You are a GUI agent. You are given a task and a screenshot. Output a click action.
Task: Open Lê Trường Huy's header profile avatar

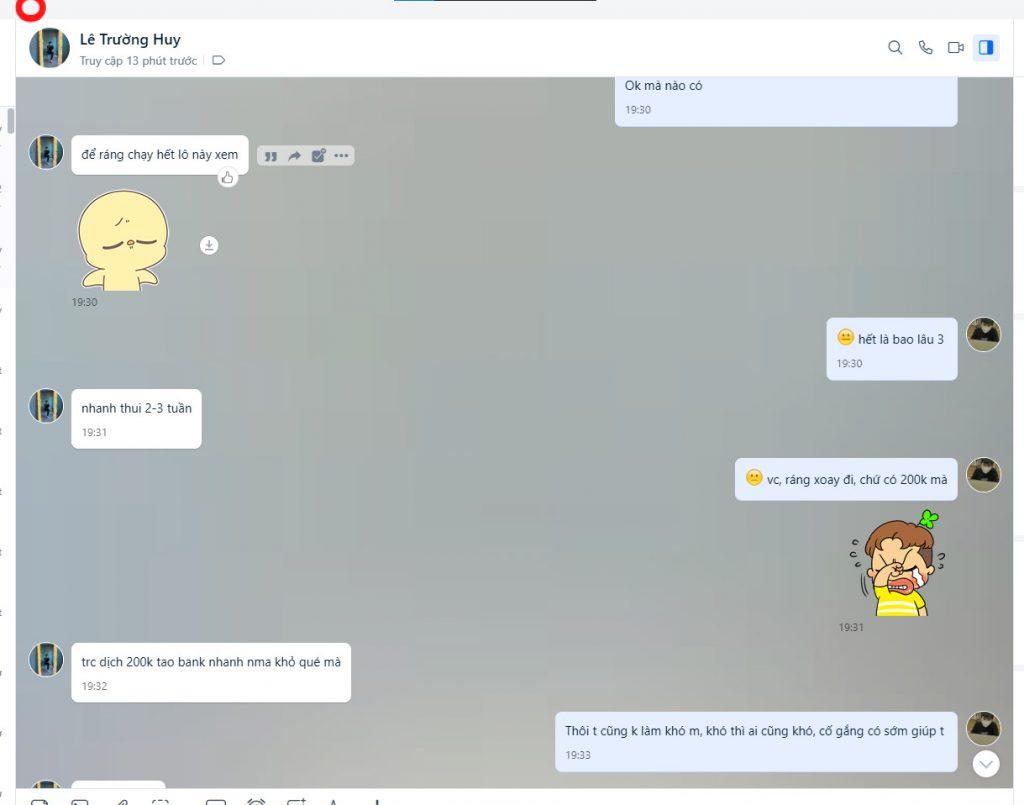[49, 48]
